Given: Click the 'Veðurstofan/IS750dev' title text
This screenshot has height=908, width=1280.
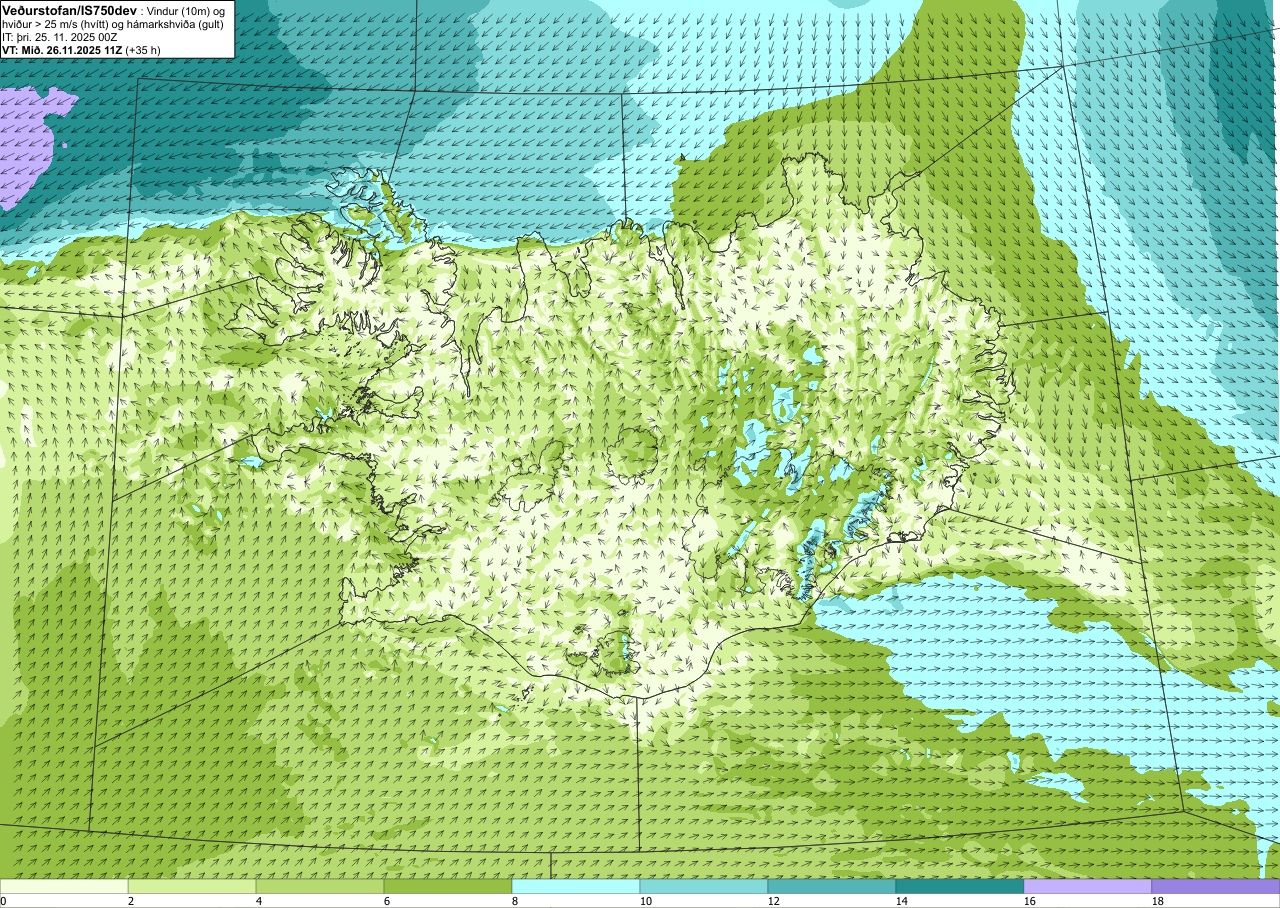Looking at the screenshot, I should (x=70, y=9).
